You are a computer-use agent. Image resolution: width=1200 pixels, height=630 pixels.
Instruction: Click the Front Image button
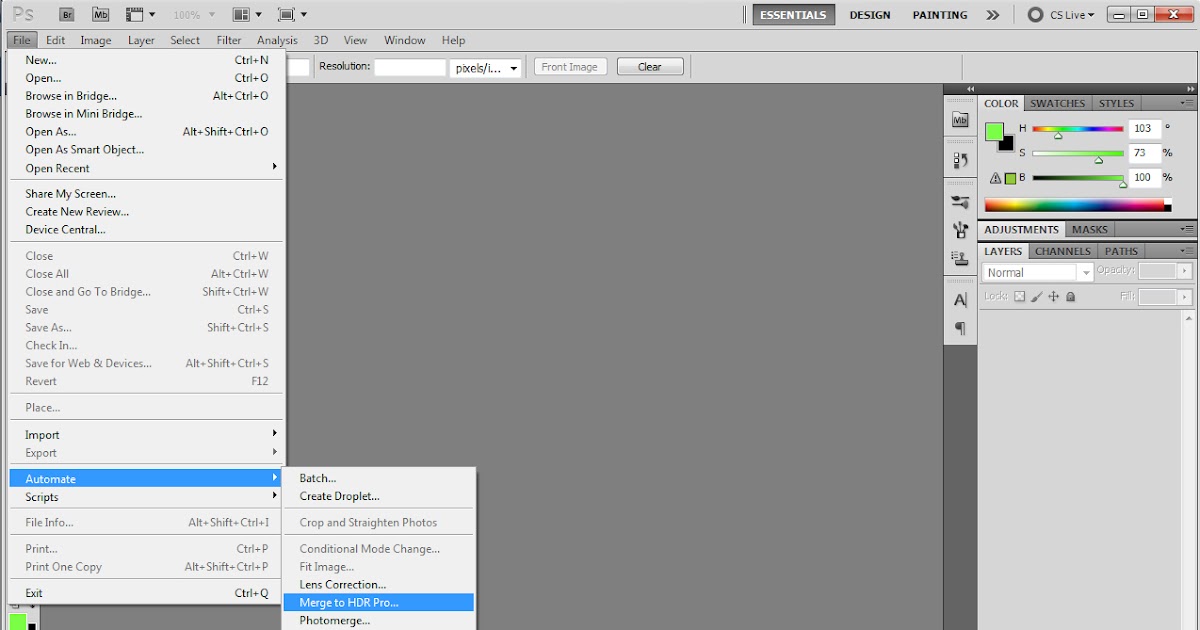click(x=569, y=67)
